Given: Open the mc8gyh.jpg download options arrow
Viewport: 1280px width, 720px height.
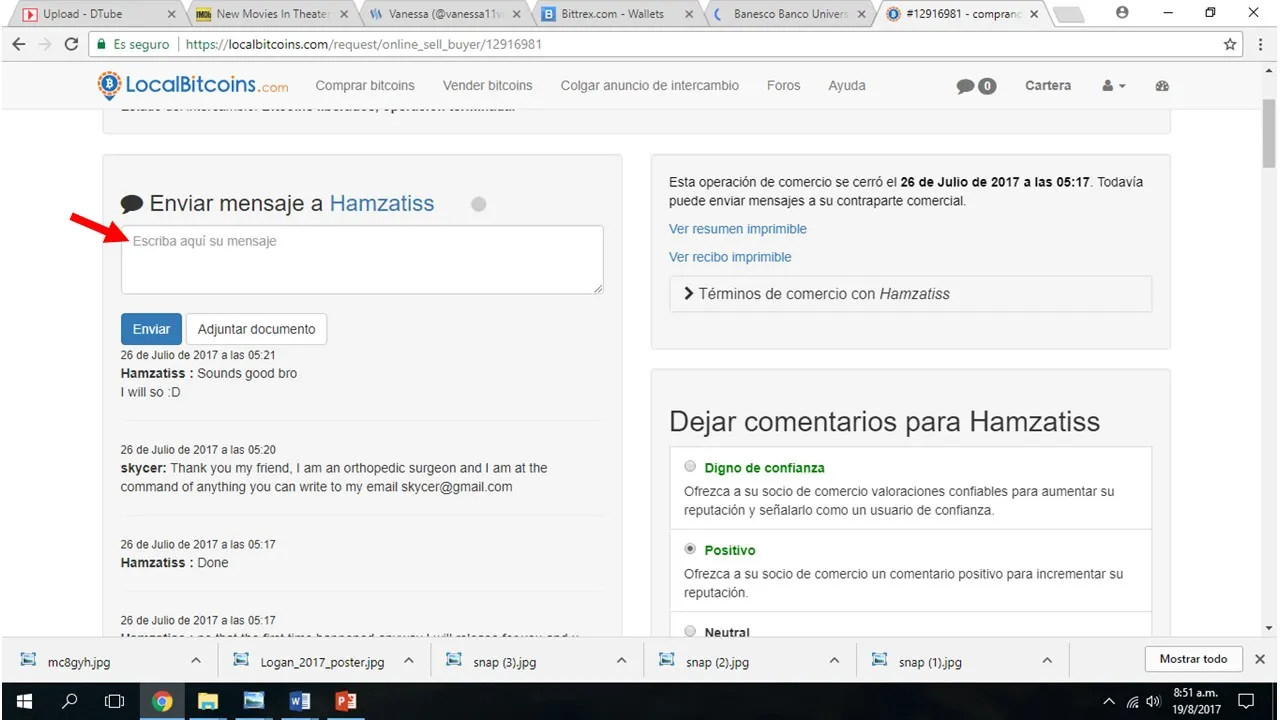Looking at the screenshot, I should click(196, 660).
